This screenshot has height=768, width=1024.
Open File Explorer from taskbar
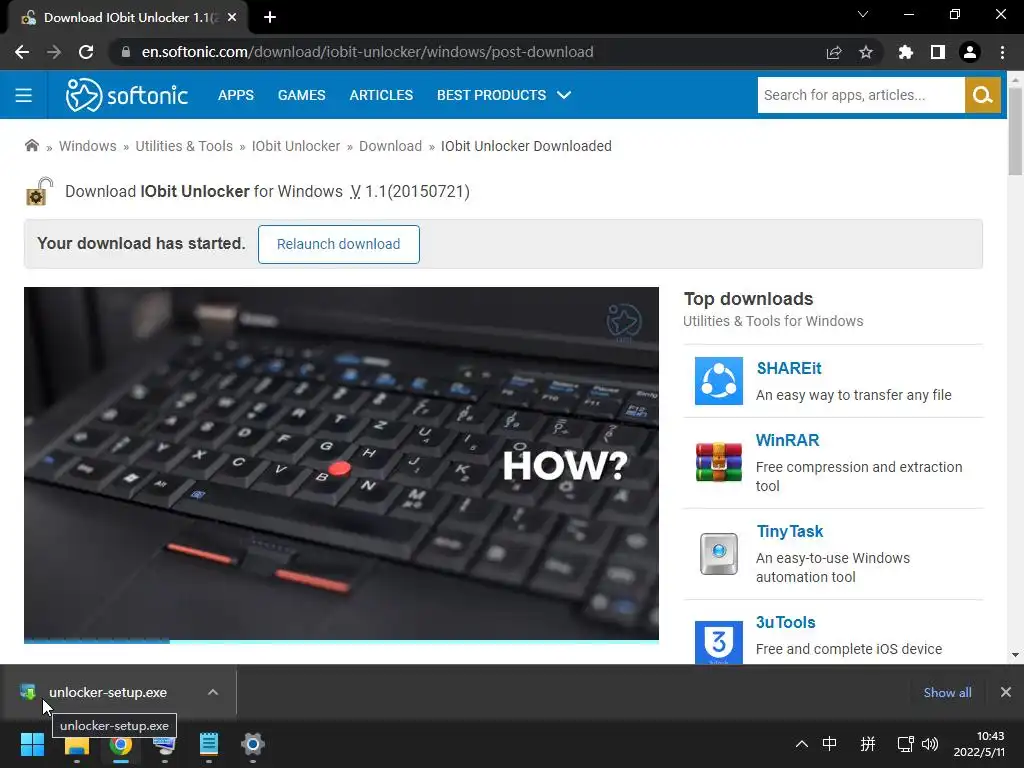[x=76, y=745]
